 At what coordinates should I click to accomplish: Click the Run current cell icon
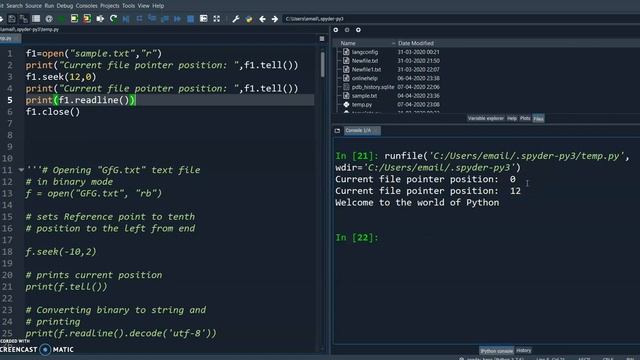coord(74,19)
